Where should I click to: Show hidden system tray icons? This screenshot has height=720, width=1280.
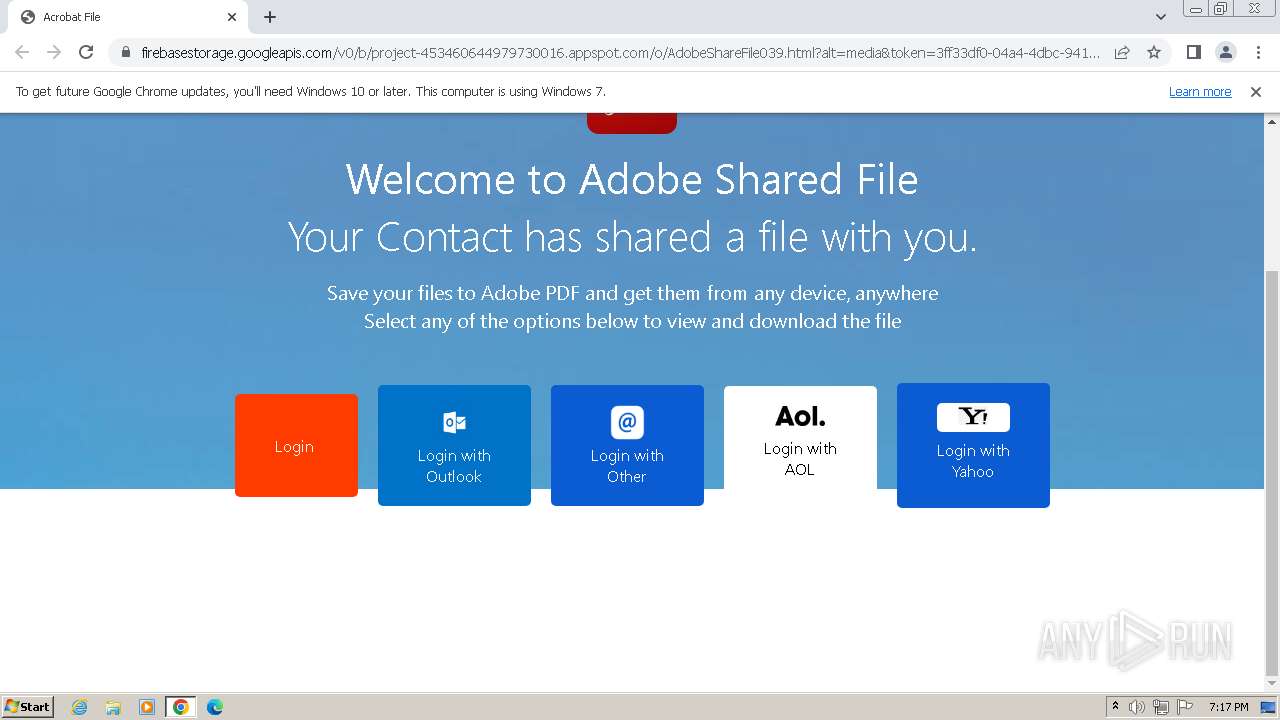pos(1115,707)
